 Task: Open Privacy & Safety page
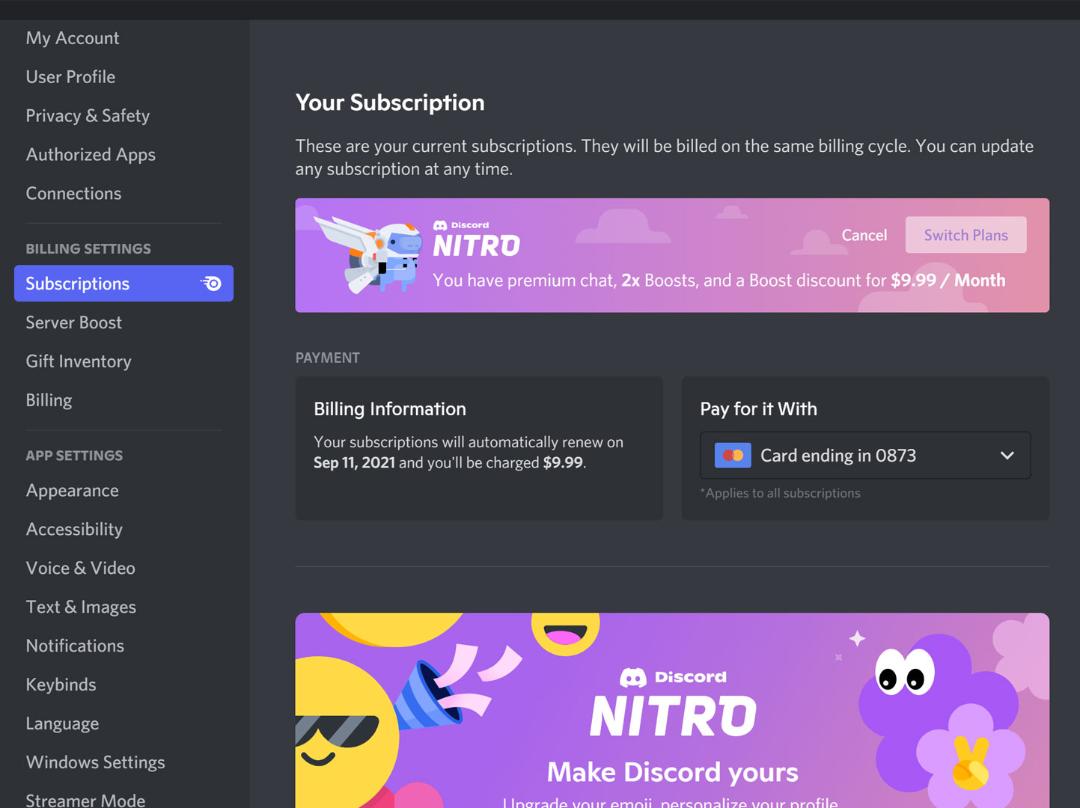coord(87,115)
